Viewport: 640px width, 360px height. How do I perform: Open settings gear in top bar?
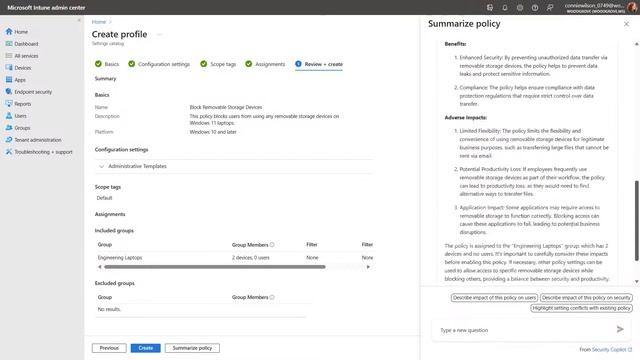(520, 7)
